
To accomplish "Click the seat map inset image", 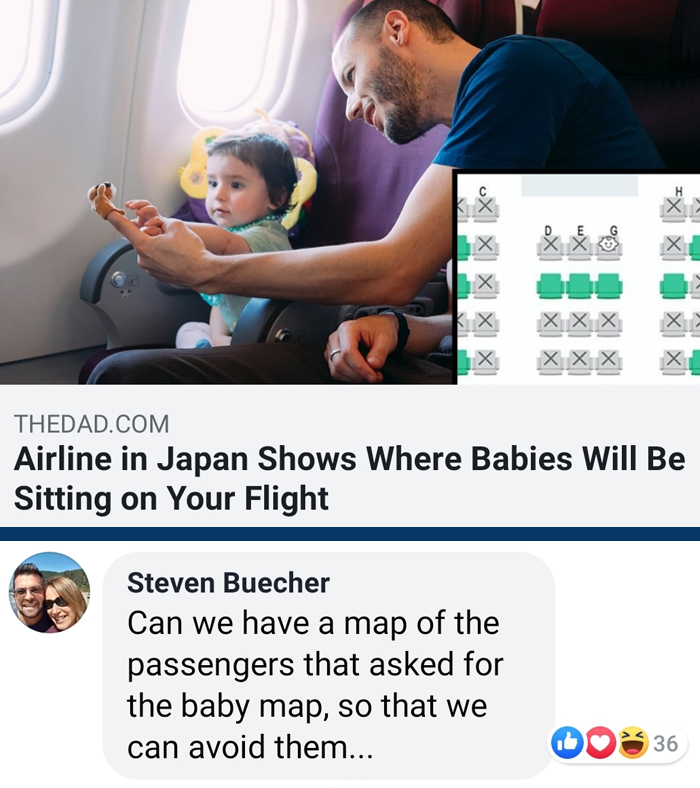I will click(578, 278).
